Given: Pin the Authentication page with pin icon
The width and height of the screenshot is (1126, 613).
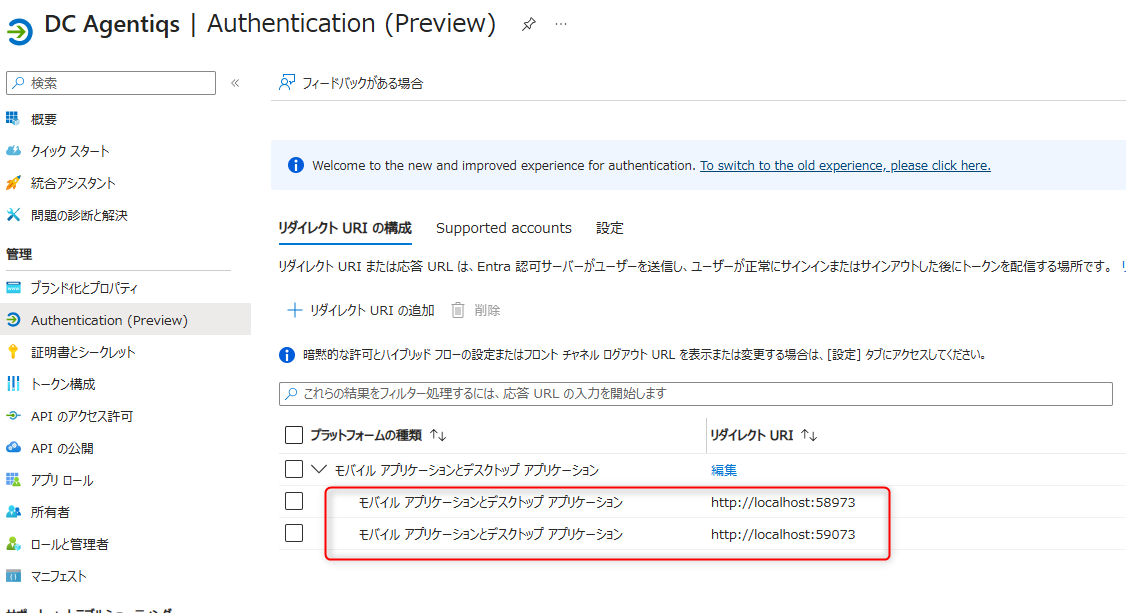Looking at the screenshot, I should [x=529, y=24].
